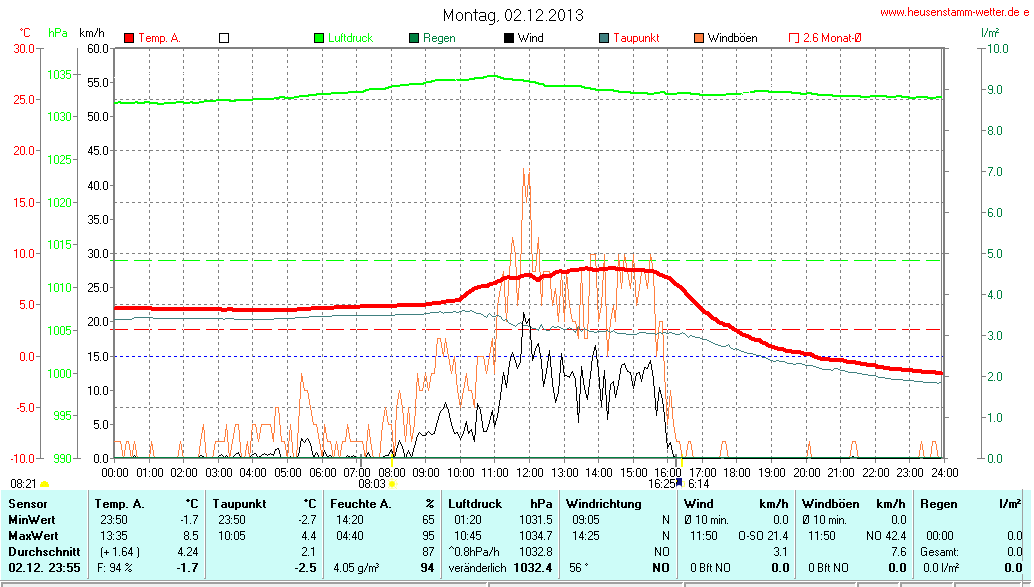The image size is (1034, 587).
Task: Click the orange Windböen legend swatch
Action: [x=698, y=38]
